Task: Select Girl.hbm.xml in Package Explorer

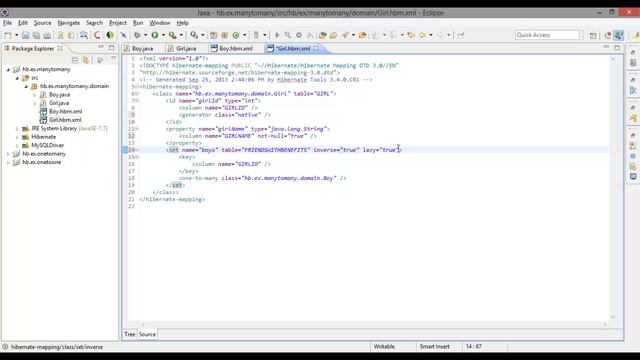Action: [x=65, y=120]
